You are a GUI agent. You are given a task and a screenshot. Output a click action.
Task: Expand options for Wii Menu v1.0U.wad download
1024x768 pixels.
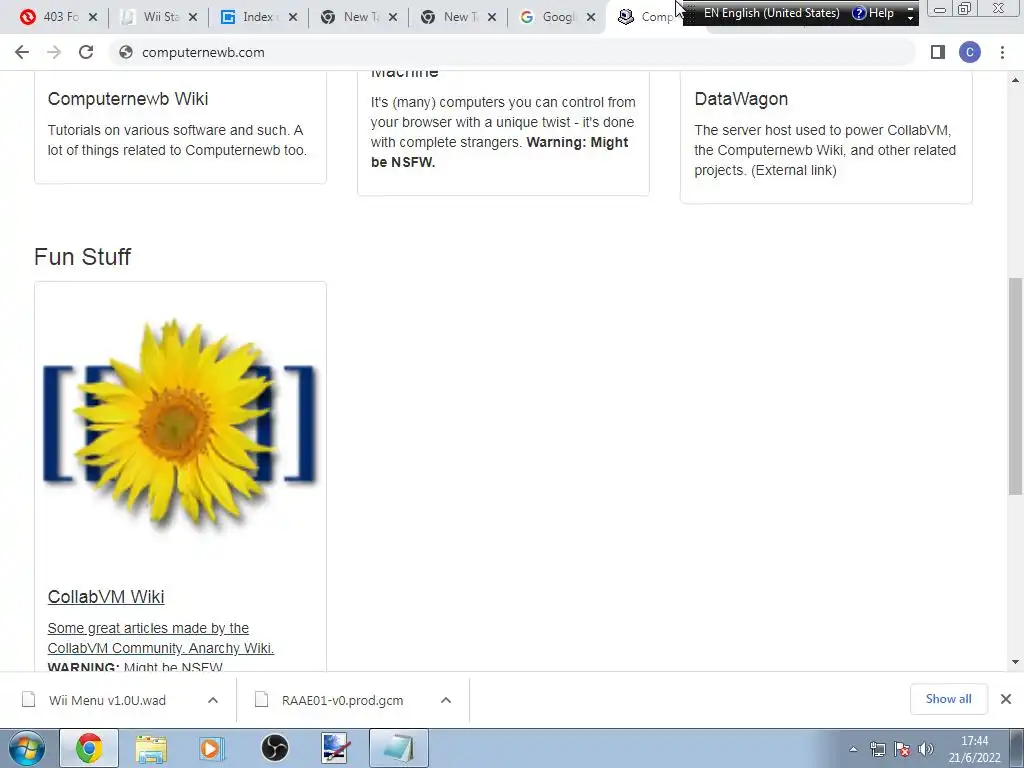click(x=213, y=700)
